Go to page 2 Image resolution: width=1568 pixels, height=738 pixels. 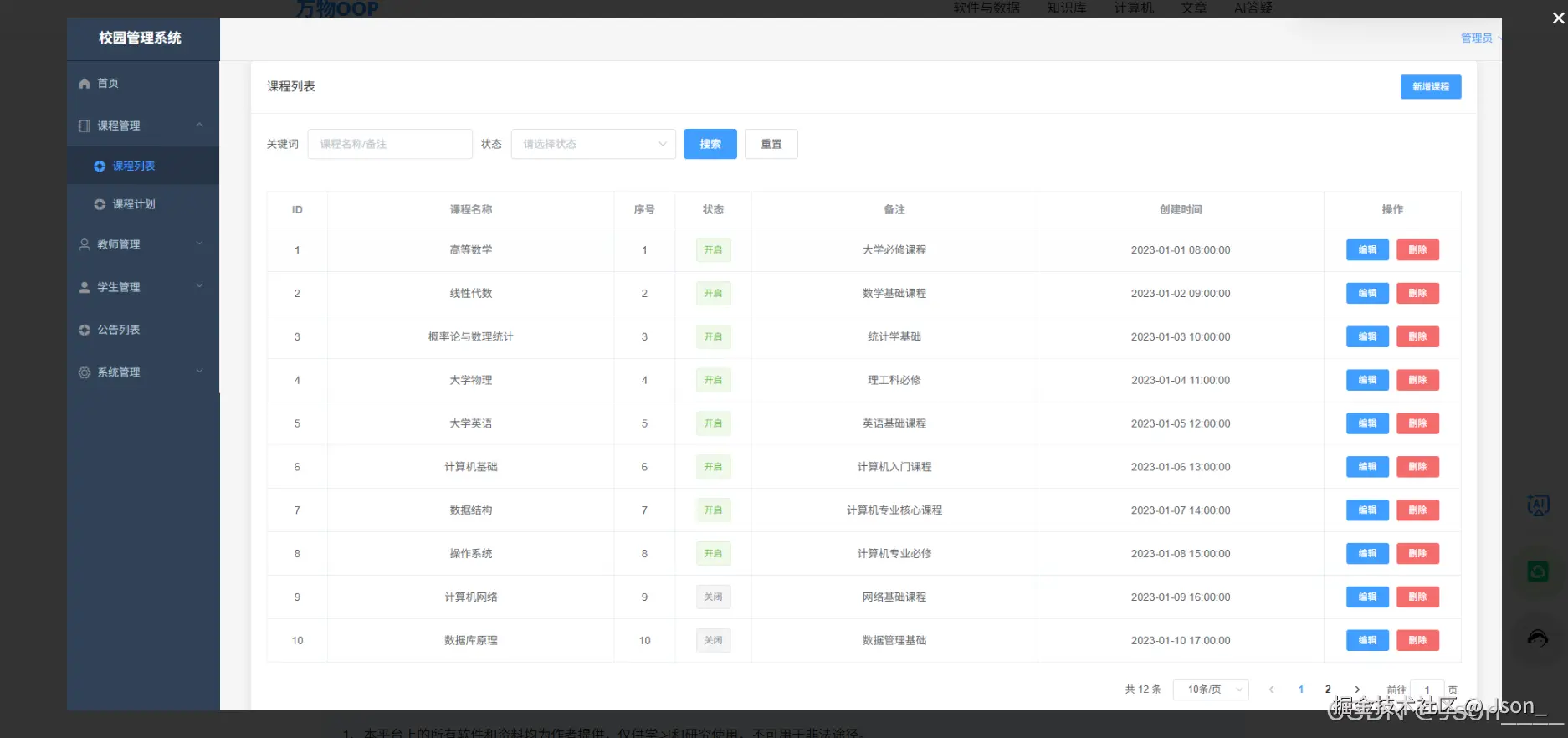[1328, 689]
